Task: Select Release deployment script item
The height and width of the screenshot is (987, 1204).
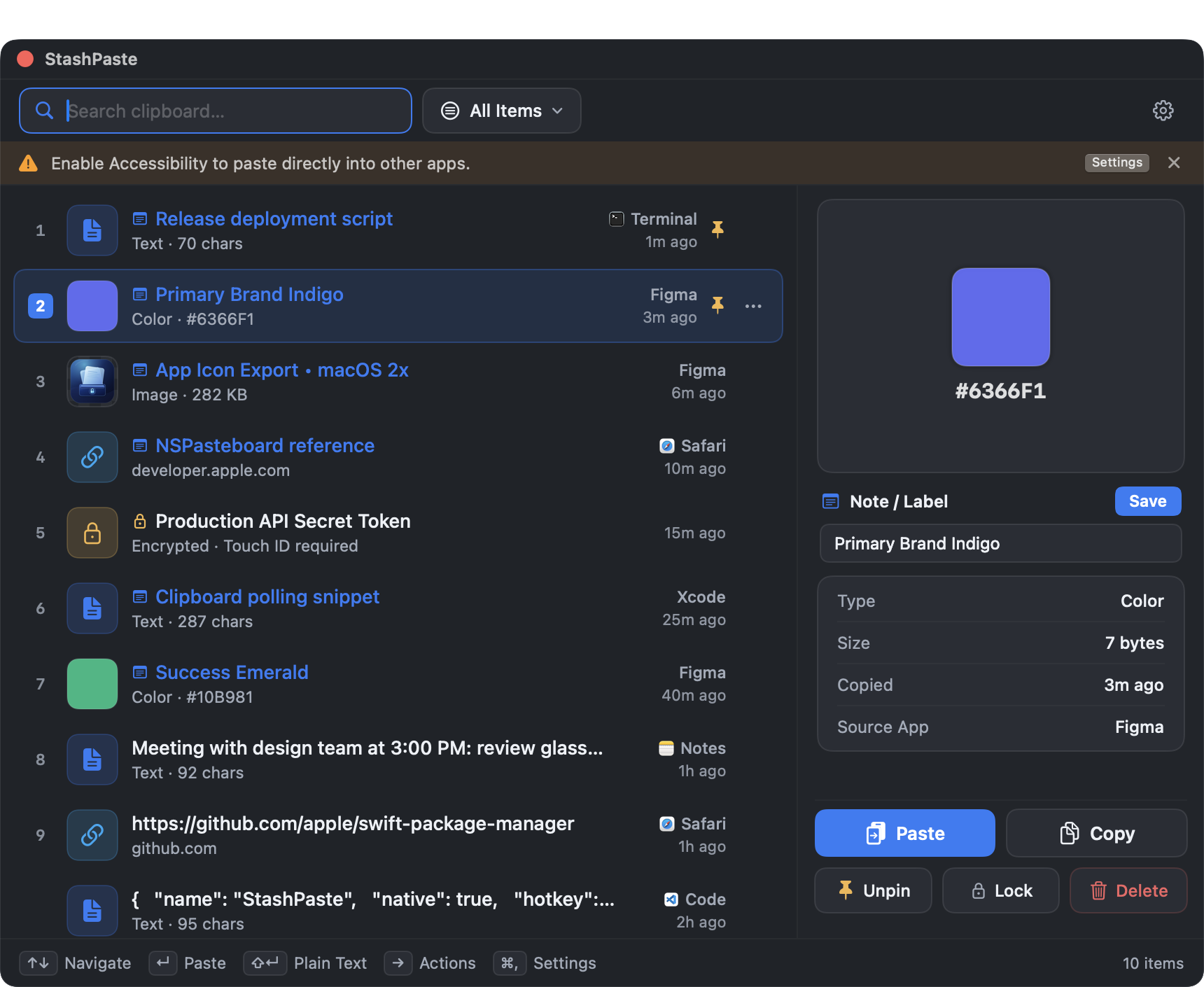Action: point(398,230)
